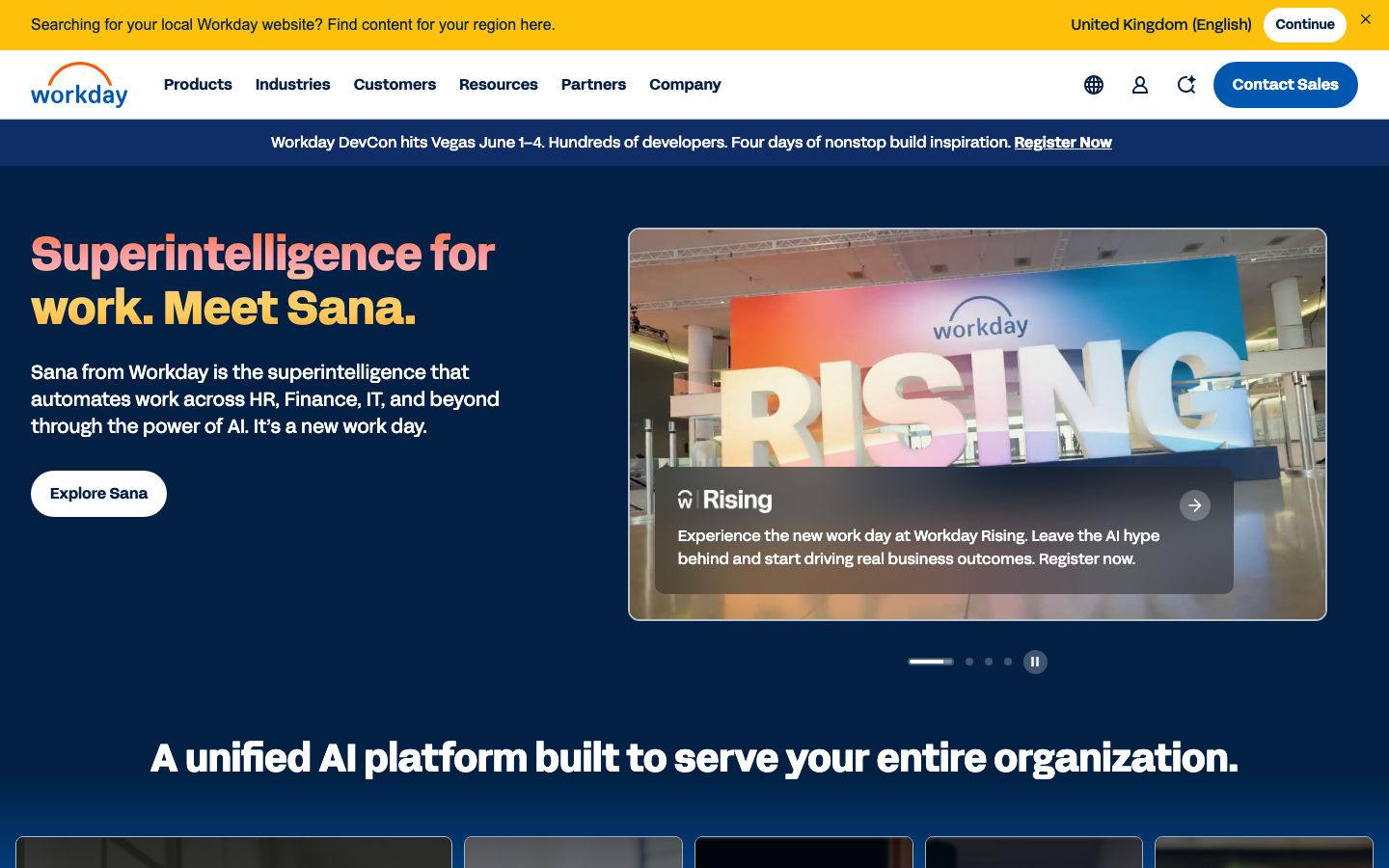Viewport: 1389px width, 868px height.
Task: Click "Searching for your local Workday website" text
Action: tap(293, 25)
